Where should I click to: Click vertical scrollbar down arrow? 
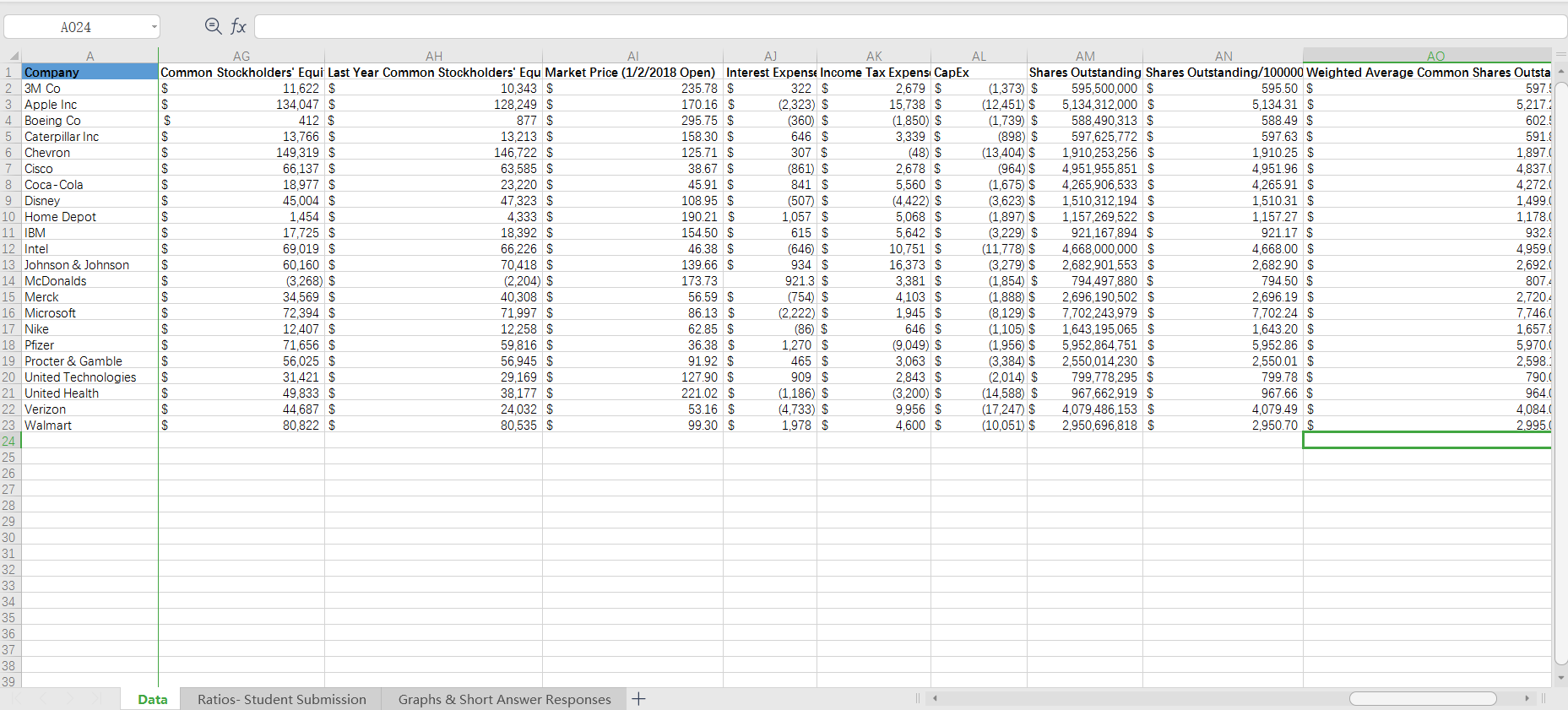pos(1560,677)
